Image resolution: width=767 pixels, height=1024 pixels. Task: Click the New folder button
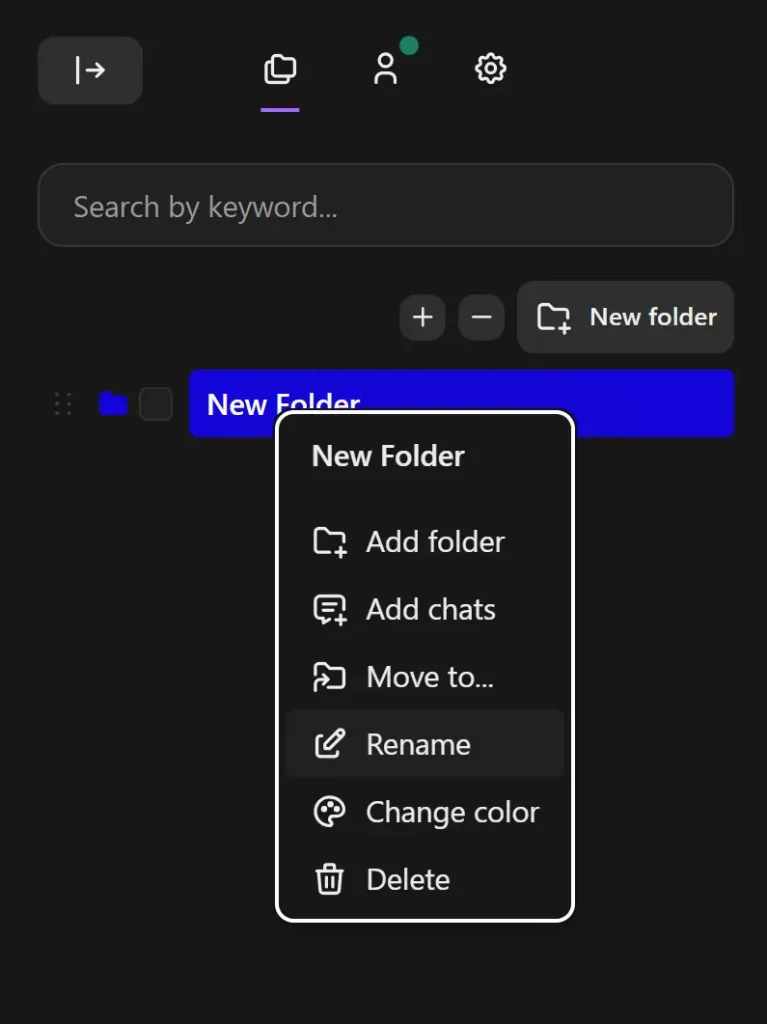(x=625, y=317)
